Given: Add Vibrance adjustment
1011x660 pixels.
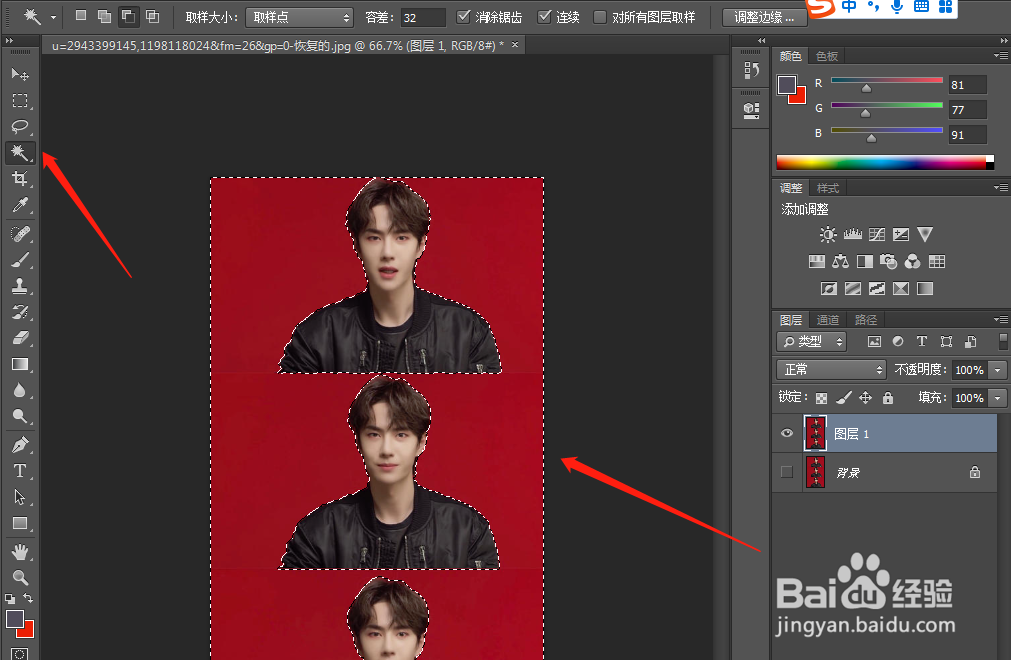Looking at the screenshot, I should (925, 234).
